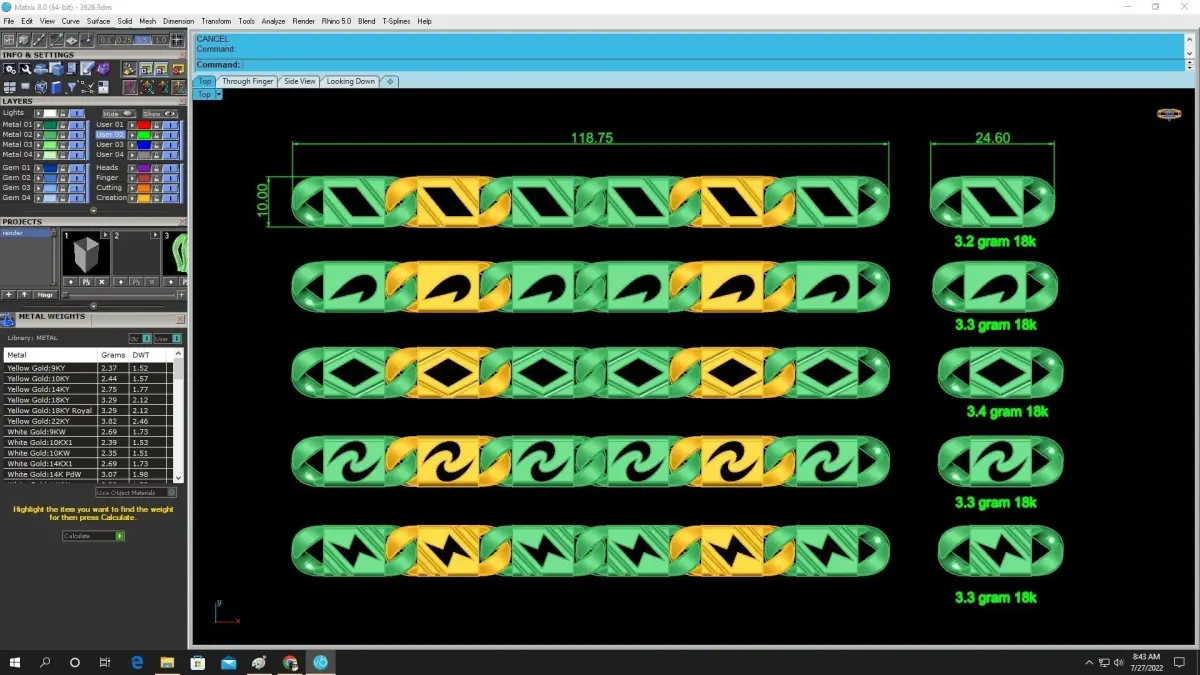Click the save icon under project thumbnail 1
1200x675 pixels.
[86, 282]
